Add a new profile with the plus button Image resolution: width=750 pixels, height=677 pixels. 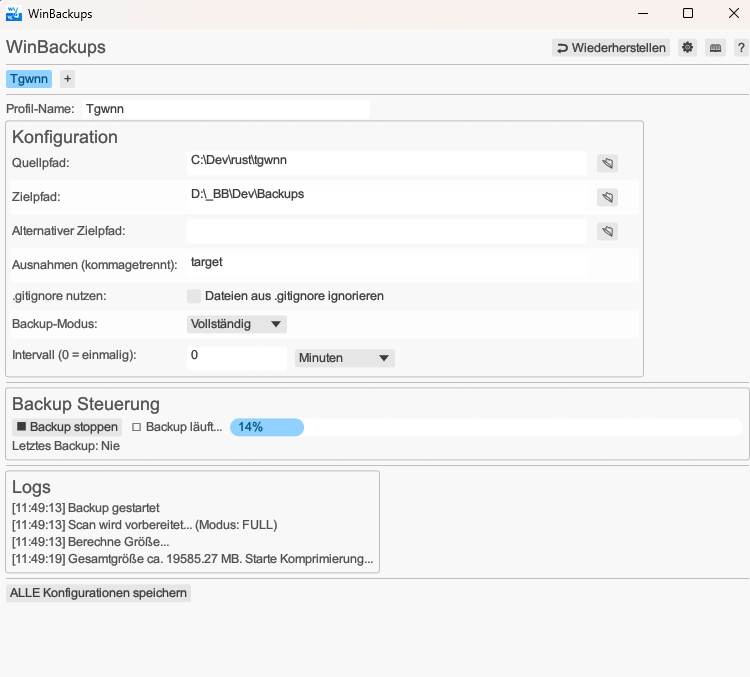tap(67, 78)
